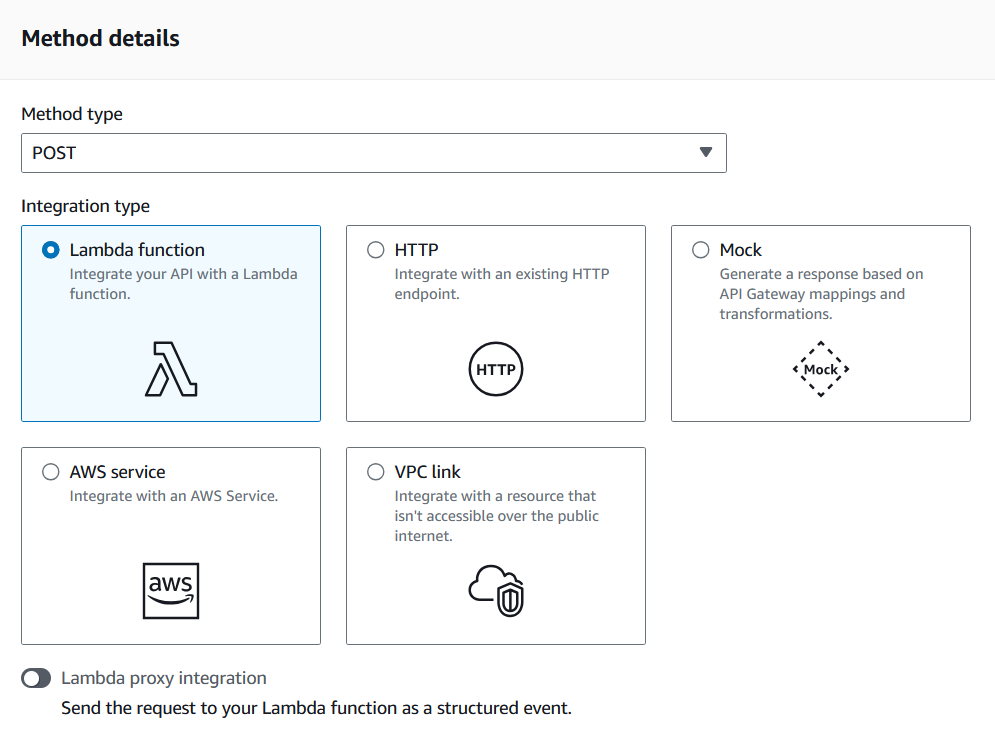The height and width of the screenshot is (732, 995).
Task: Click the Method details heading
Action: tap(100, 39)
